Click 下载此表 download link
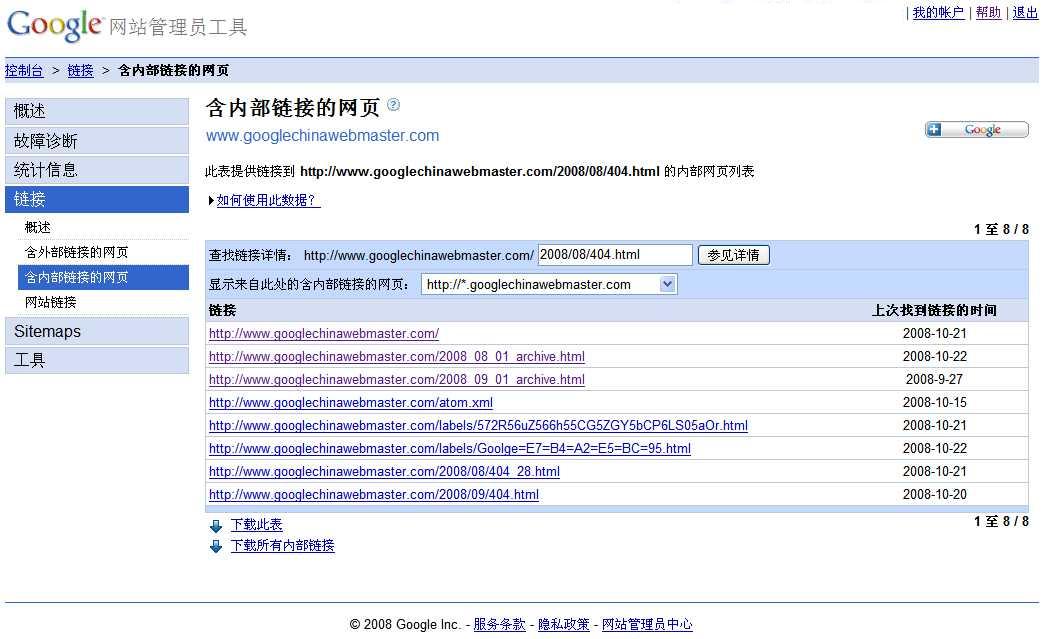This screenshot has width=1042, height=639. (257, 525)
